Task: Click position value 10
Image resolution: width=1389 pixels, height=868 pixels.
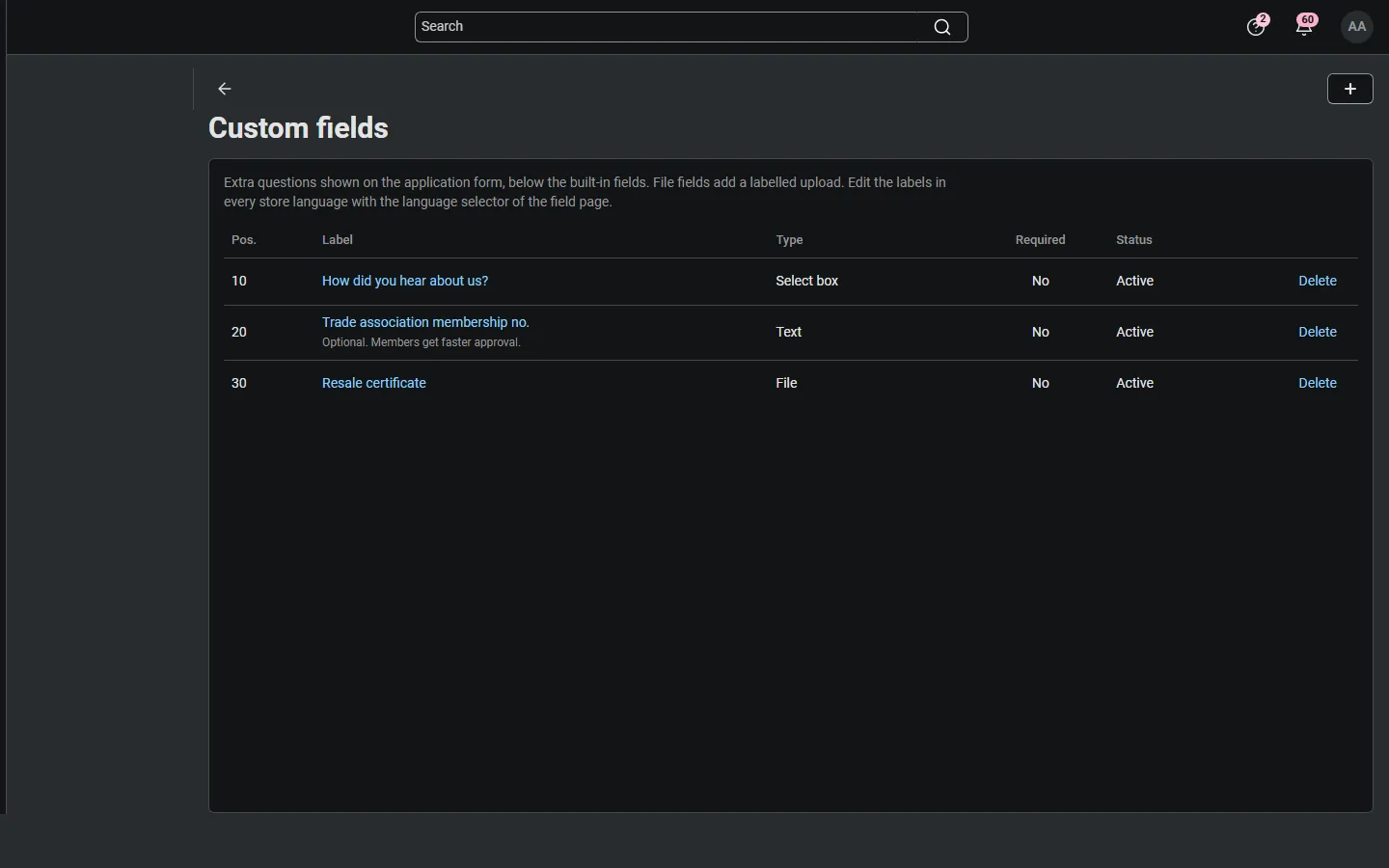Action: coord(239,281)
